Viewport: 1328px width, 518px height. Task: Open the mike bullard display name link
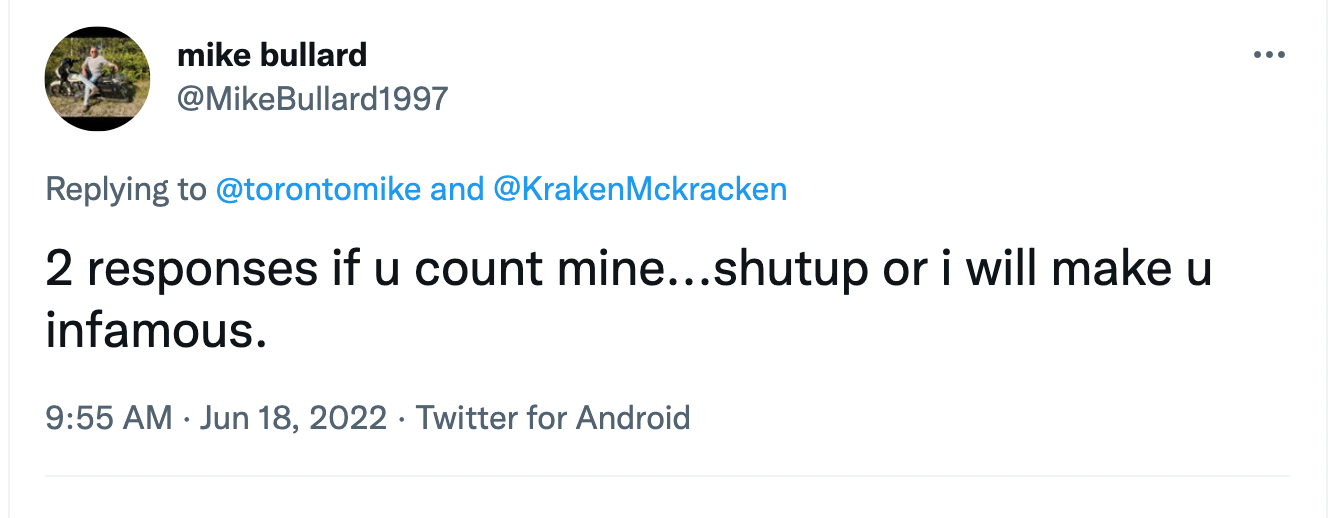pyautogui.click(x=272, y=55)
